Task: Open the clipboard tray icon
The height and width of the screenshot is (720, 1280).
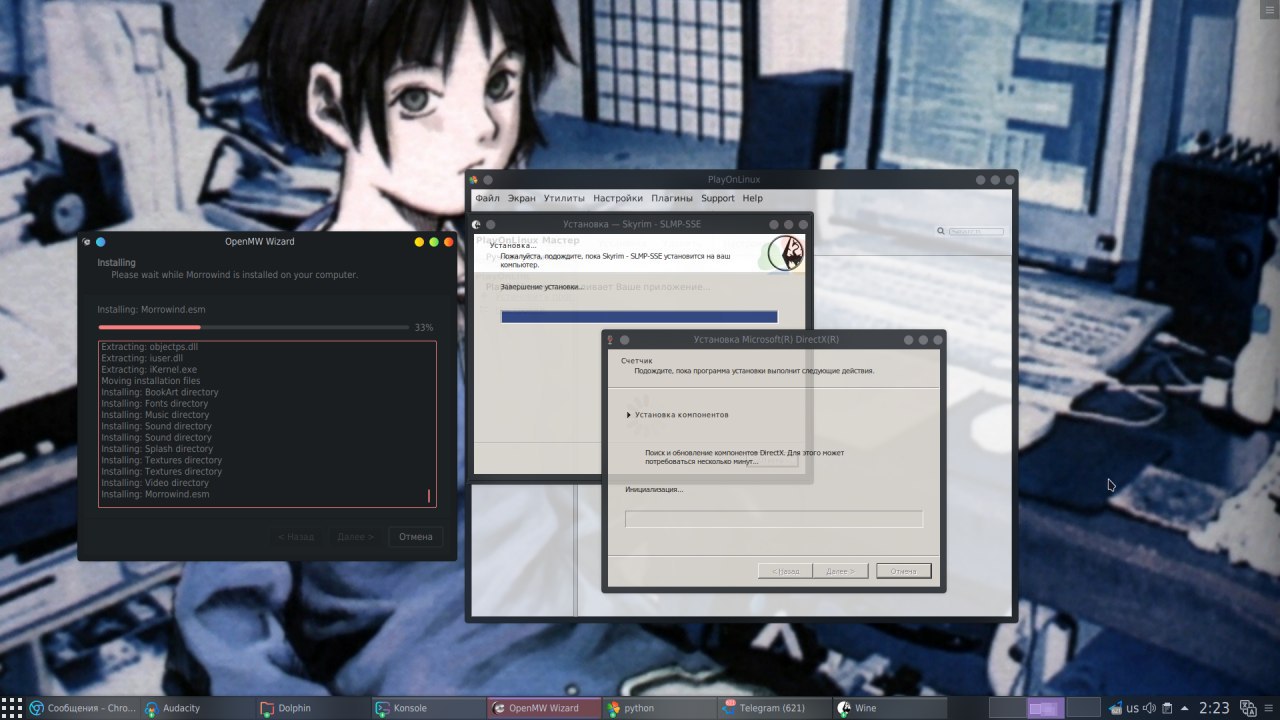Action: [x=1167, y=708]
